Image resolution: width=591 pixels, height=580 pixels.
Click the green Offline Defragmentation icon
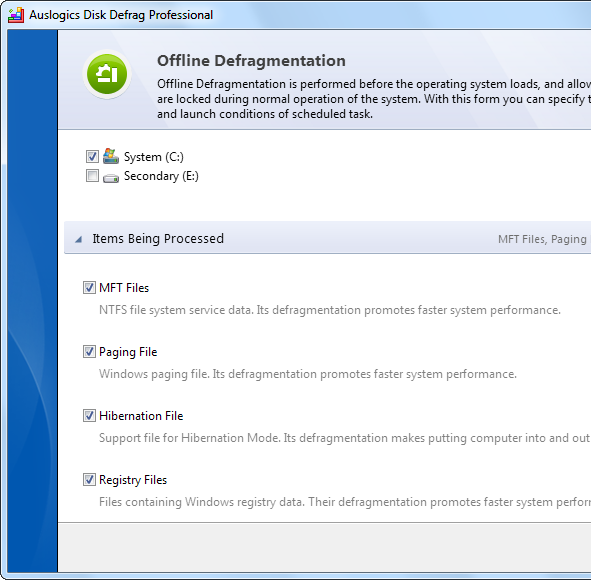pyautogui.click(x=107, y=74)
